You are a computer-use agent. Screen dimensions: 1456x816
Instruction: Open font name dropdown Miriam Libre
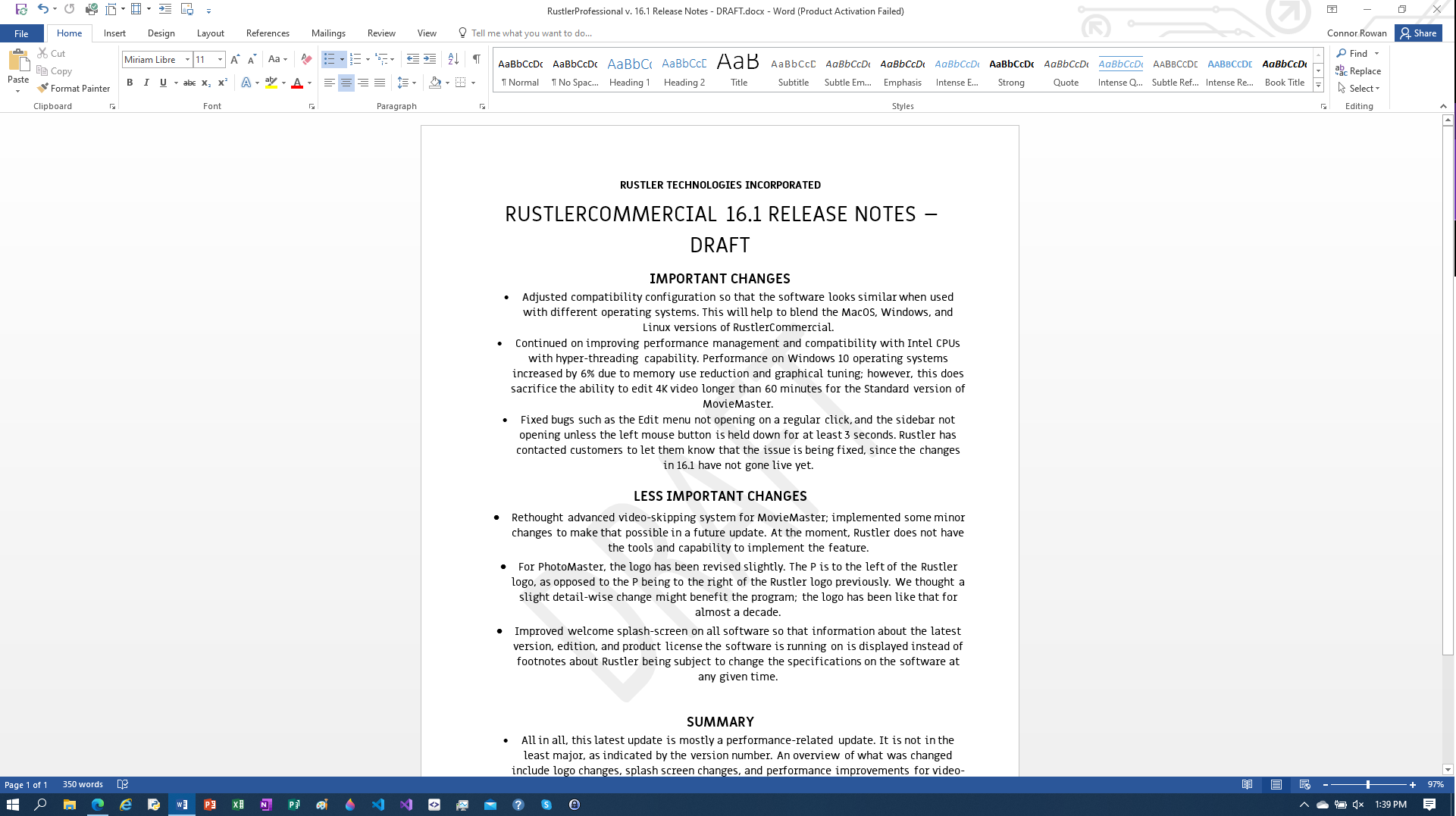187,59
